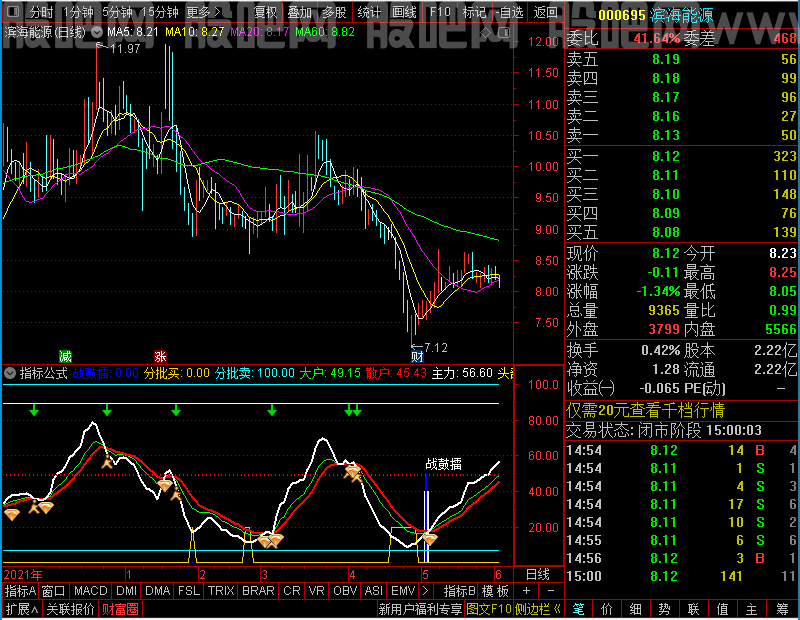Click the 窗口 window button
This screenshot has width=800, height=620.
point(54,591)
